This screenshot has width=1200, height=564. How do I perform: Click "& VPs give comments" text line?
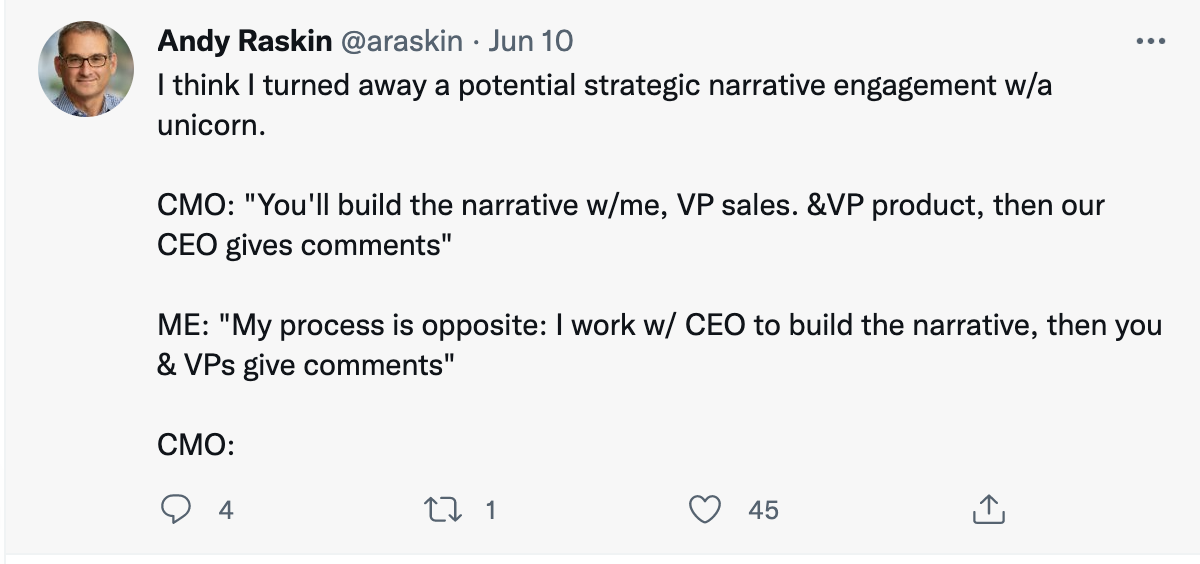[x=305, y=366]
